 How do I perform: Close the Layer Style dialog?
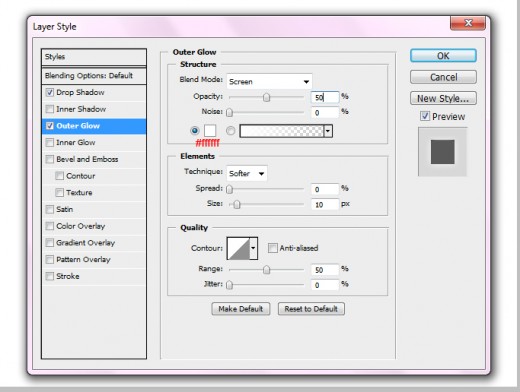pyautogui.click(x=468, y=23)
